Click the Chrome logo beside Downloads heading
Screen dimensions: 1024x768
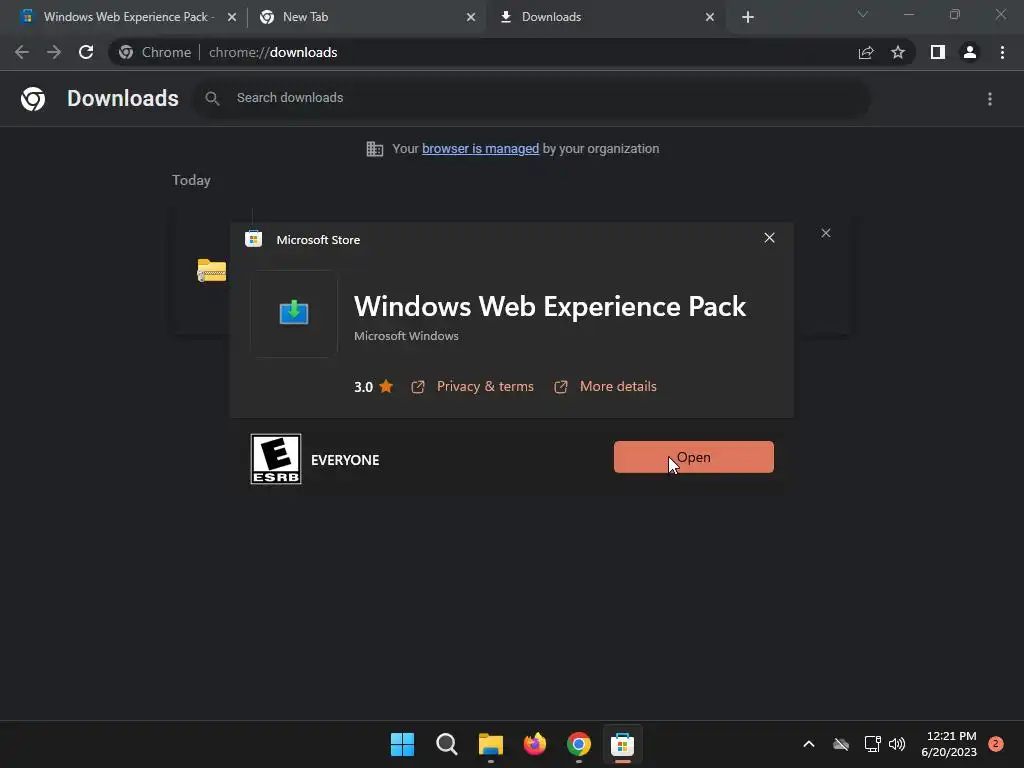33,99
